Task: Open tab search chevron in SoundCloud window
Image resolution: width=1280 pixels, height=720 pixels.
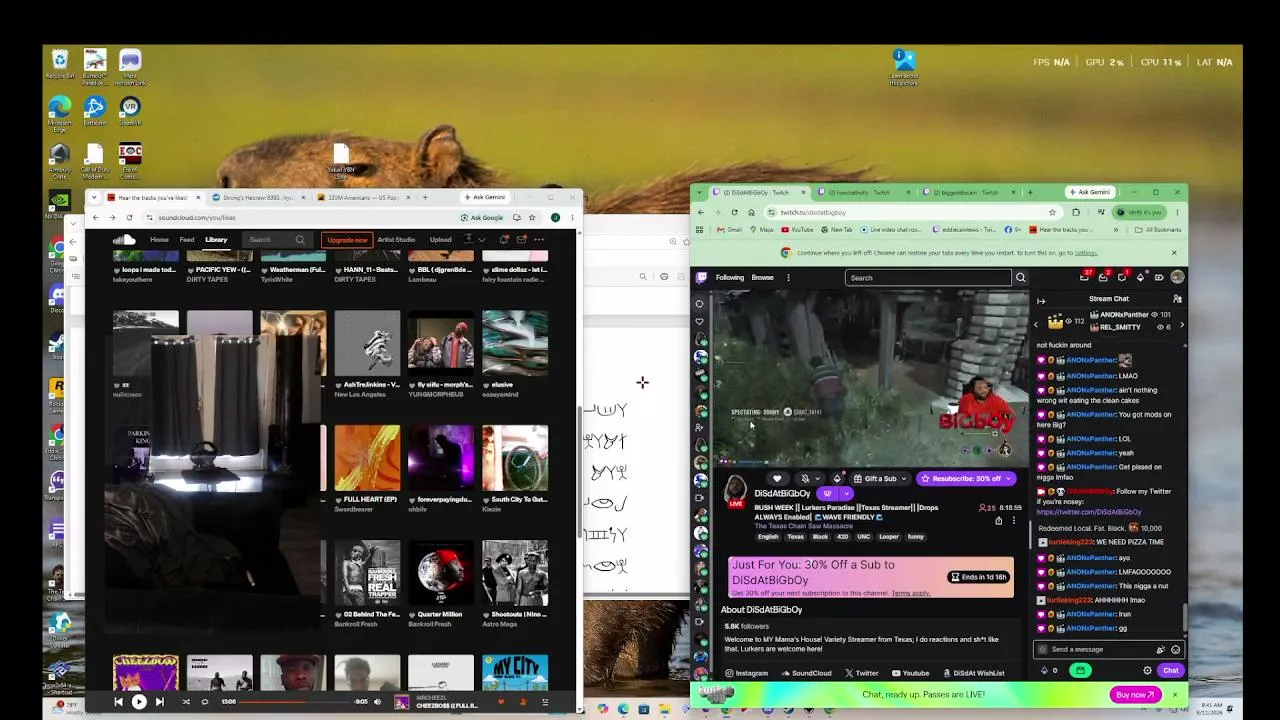Action: pos(94,197)
